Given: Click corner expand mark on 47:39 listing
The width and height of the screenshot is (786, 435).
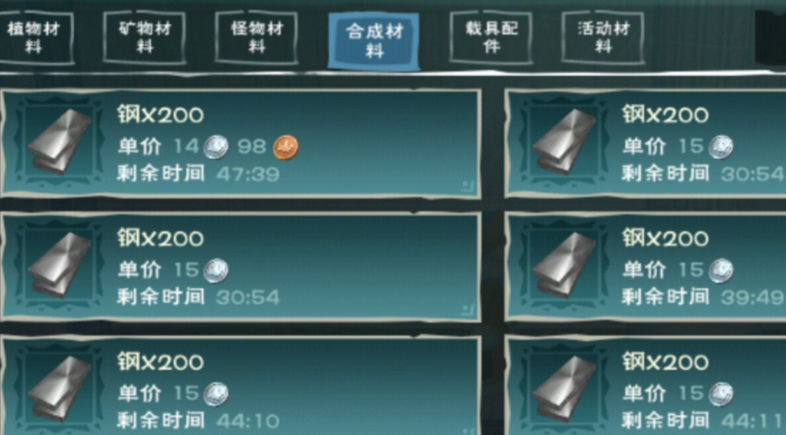Looking at the screenshot, I should click(468, 186).
